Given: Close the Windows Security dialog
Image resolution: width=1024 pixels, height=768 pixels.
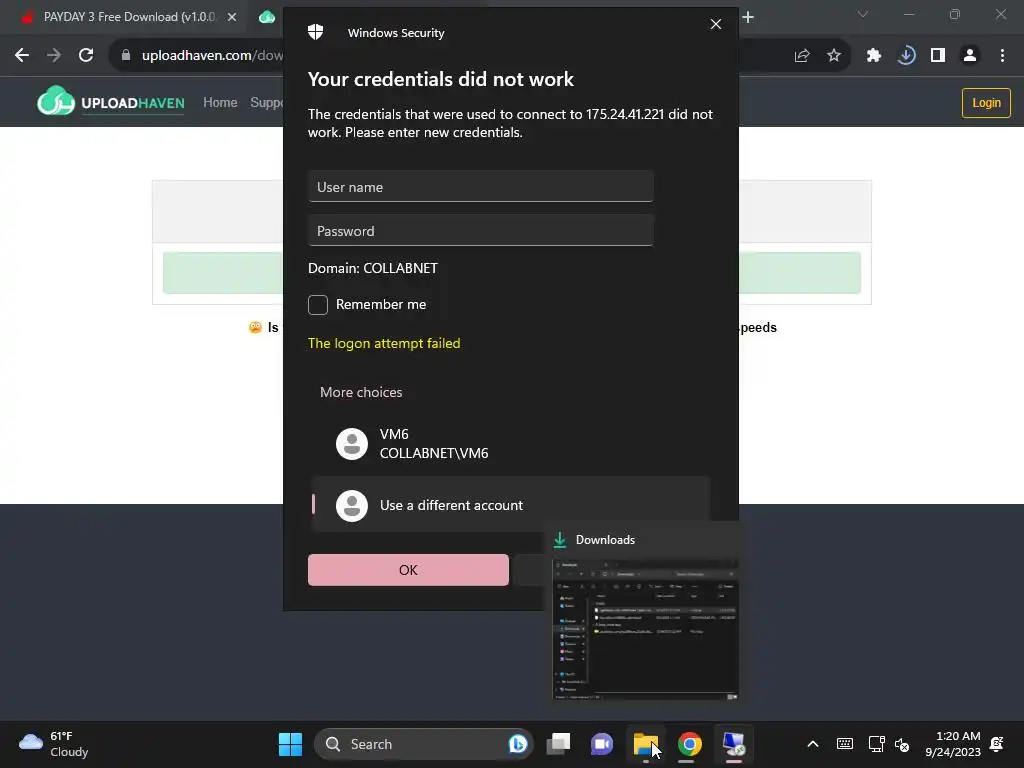Looking at the screenshot, I should tap(716, 24).
